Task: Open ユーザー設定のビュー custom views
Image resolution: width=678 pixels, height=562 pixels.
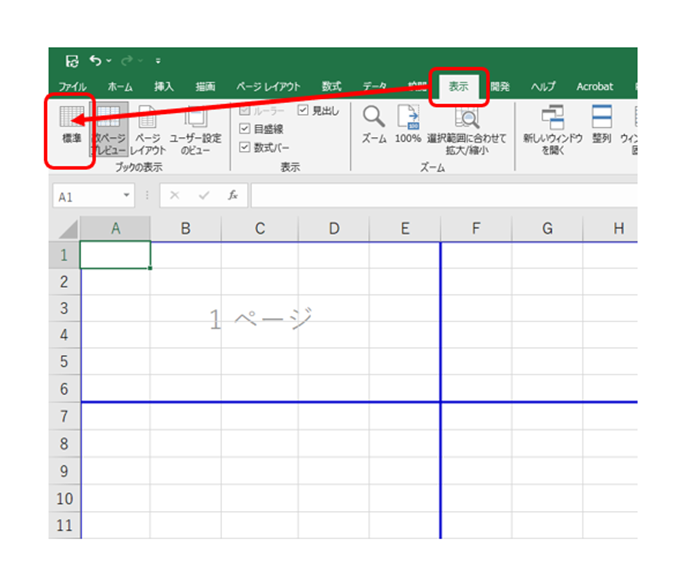Action: tap(194, 123)
